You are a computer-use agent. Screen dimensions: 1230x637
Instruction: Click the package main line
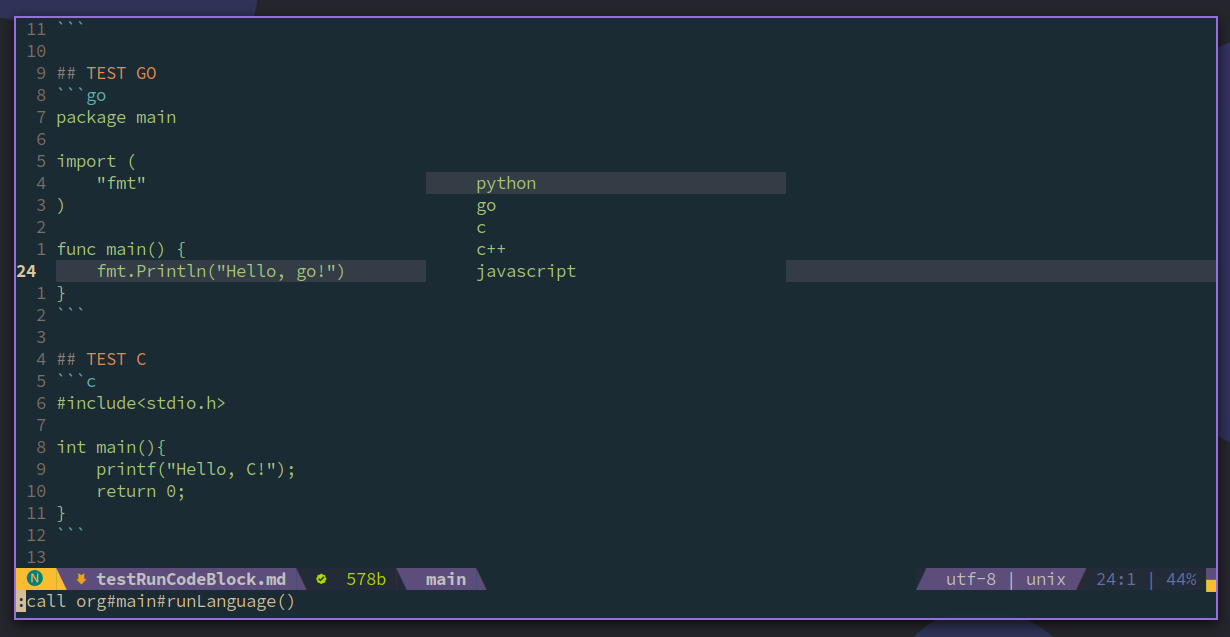coord(116,117)
